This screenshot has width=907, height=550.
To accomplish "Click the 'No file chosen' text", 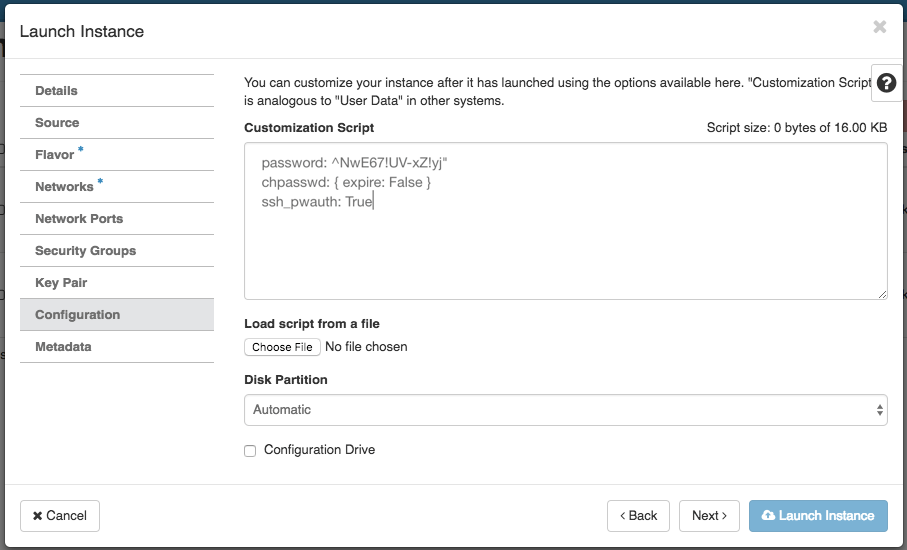I will coord(366,346).
